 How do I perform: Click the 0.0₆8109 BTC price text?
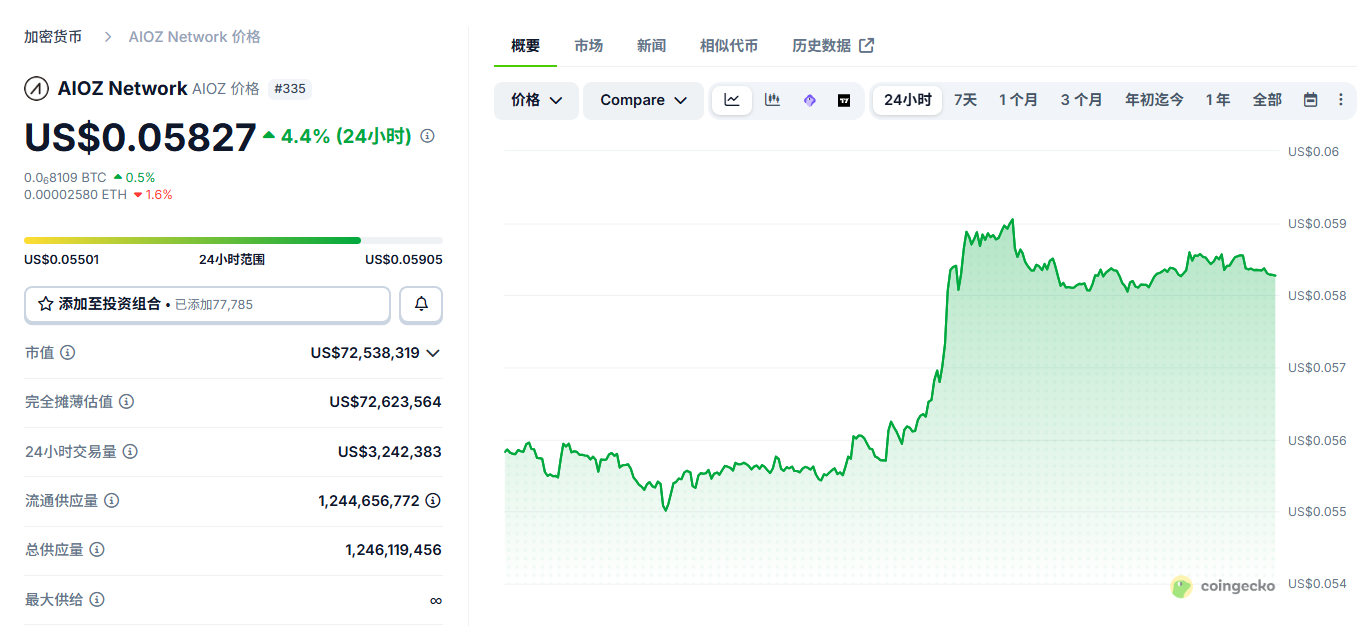(65, 178)
